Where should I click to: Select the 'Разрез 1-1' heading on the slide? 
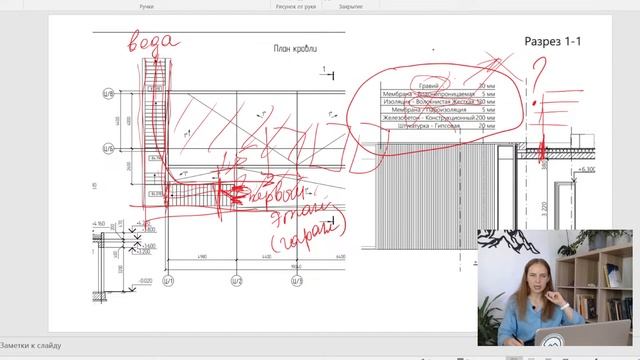tap(553, 41)
